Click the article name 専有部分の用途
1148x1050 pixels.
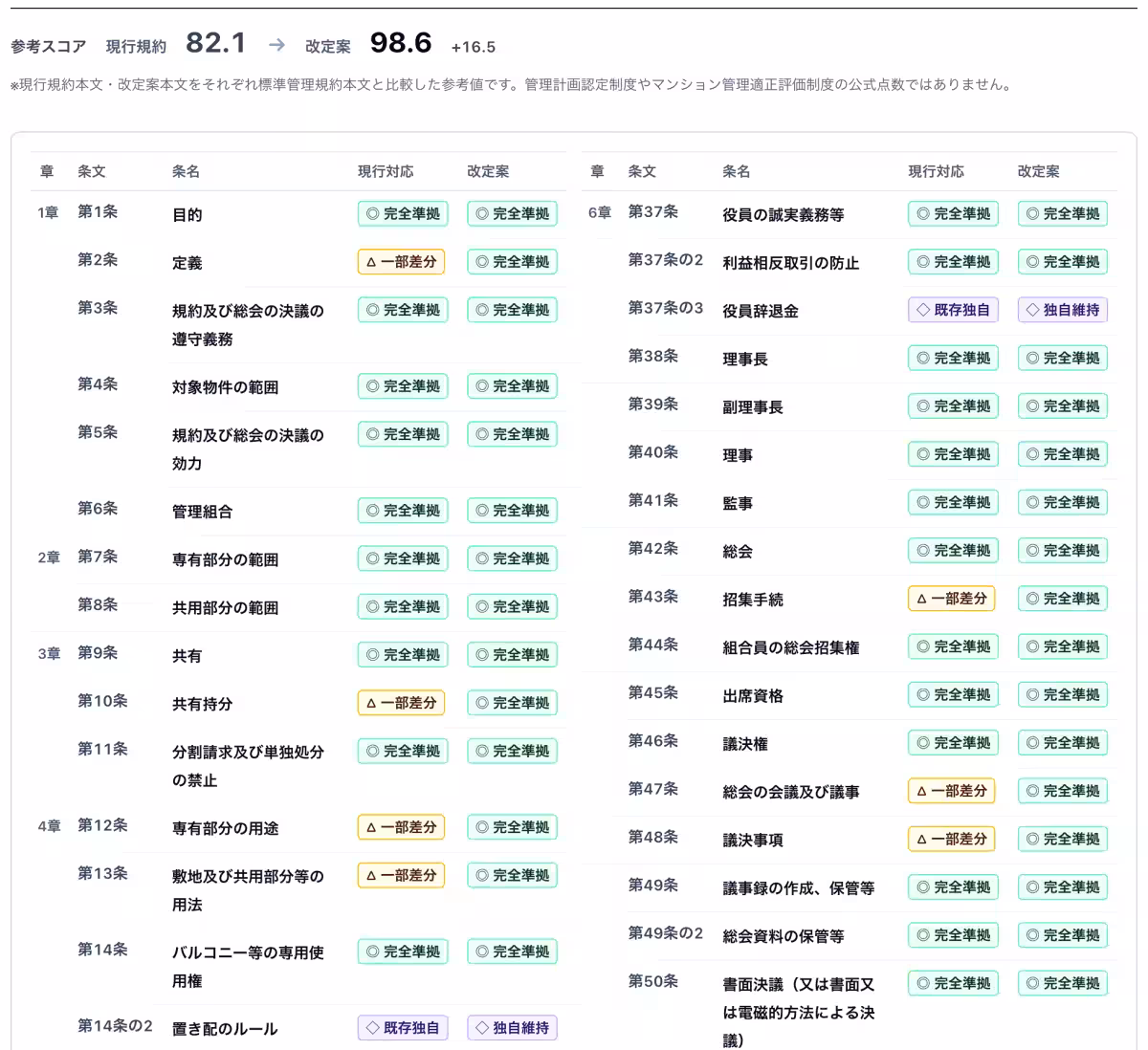226,828
